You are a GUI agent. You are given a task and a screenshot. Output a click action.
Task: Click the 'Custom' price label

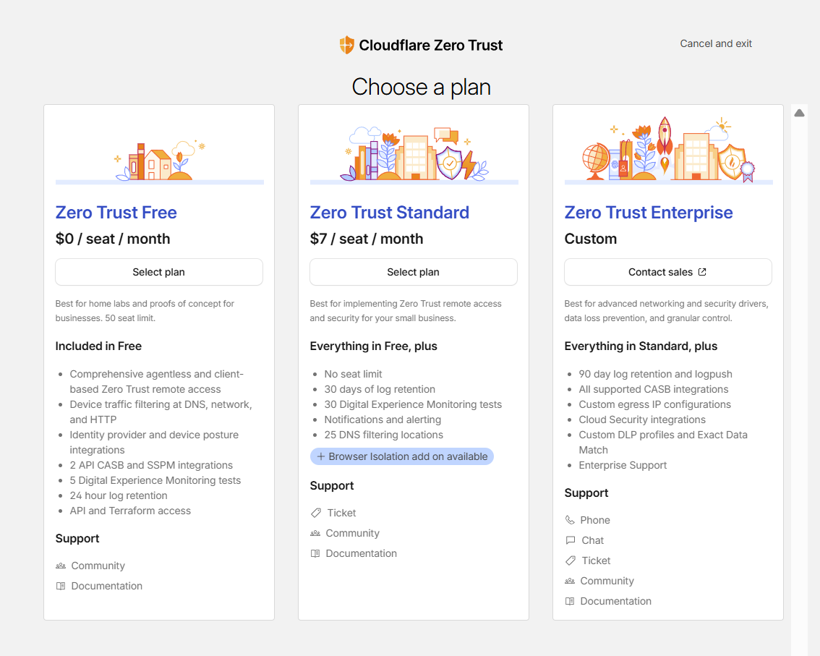[590, 239]
